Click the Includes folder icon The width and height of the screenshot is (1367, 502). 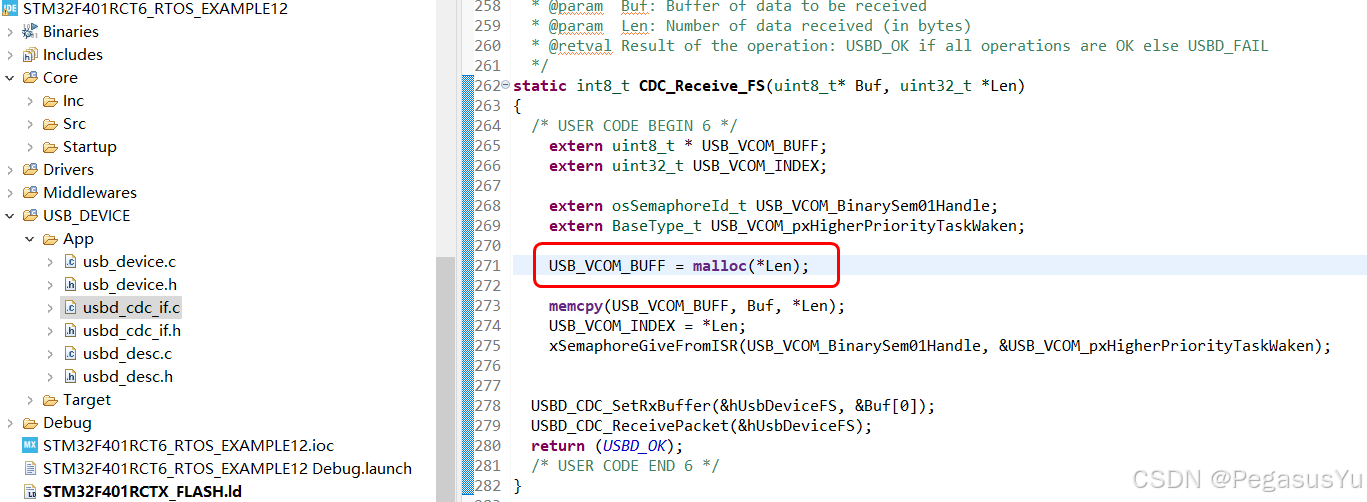(x=30, y=55)
